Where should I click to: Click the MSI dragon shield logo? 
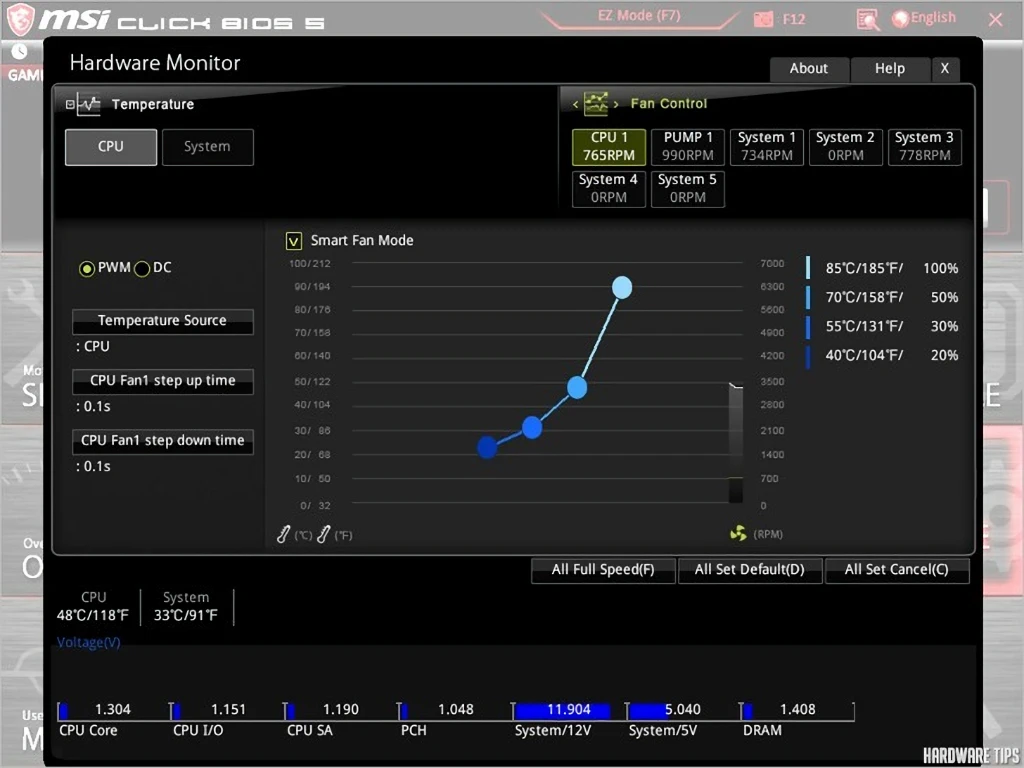[x=20, y=19]
